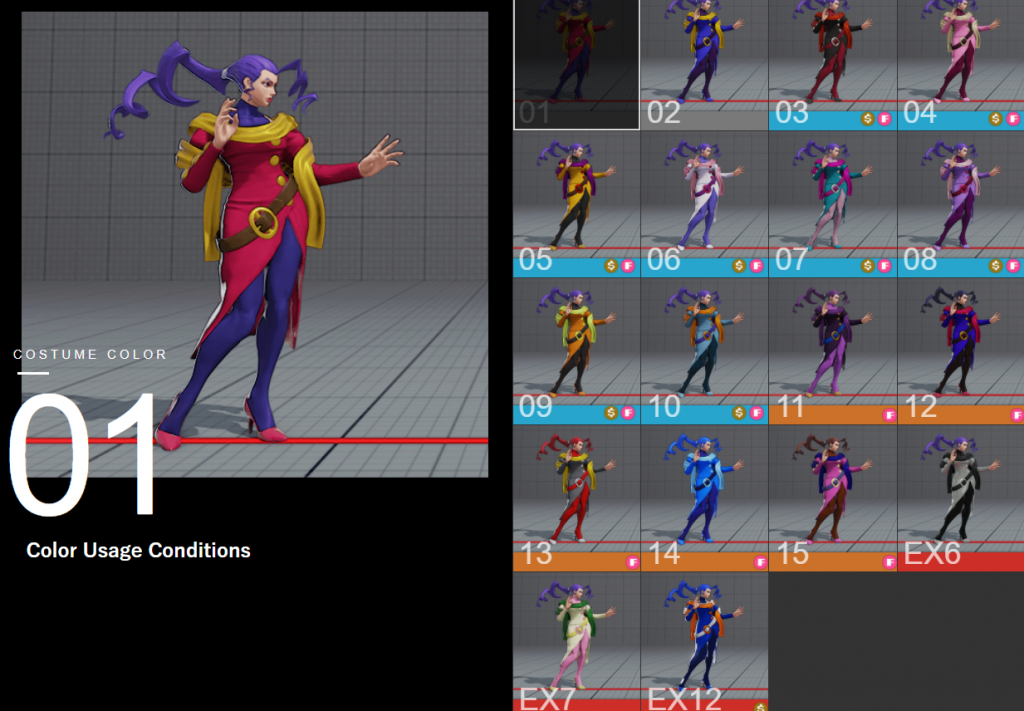
Task: Pick the purple costume color 08 thumbnail
Action: coord(961,204)
